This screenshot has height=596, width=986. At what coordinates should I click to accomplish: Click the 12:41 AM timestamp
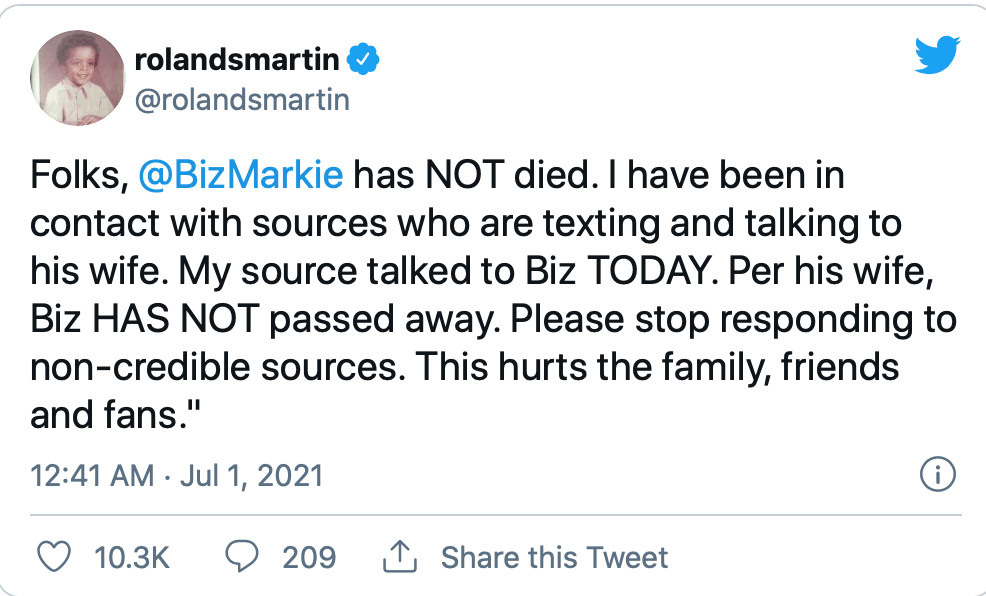(x=93, y=474)
